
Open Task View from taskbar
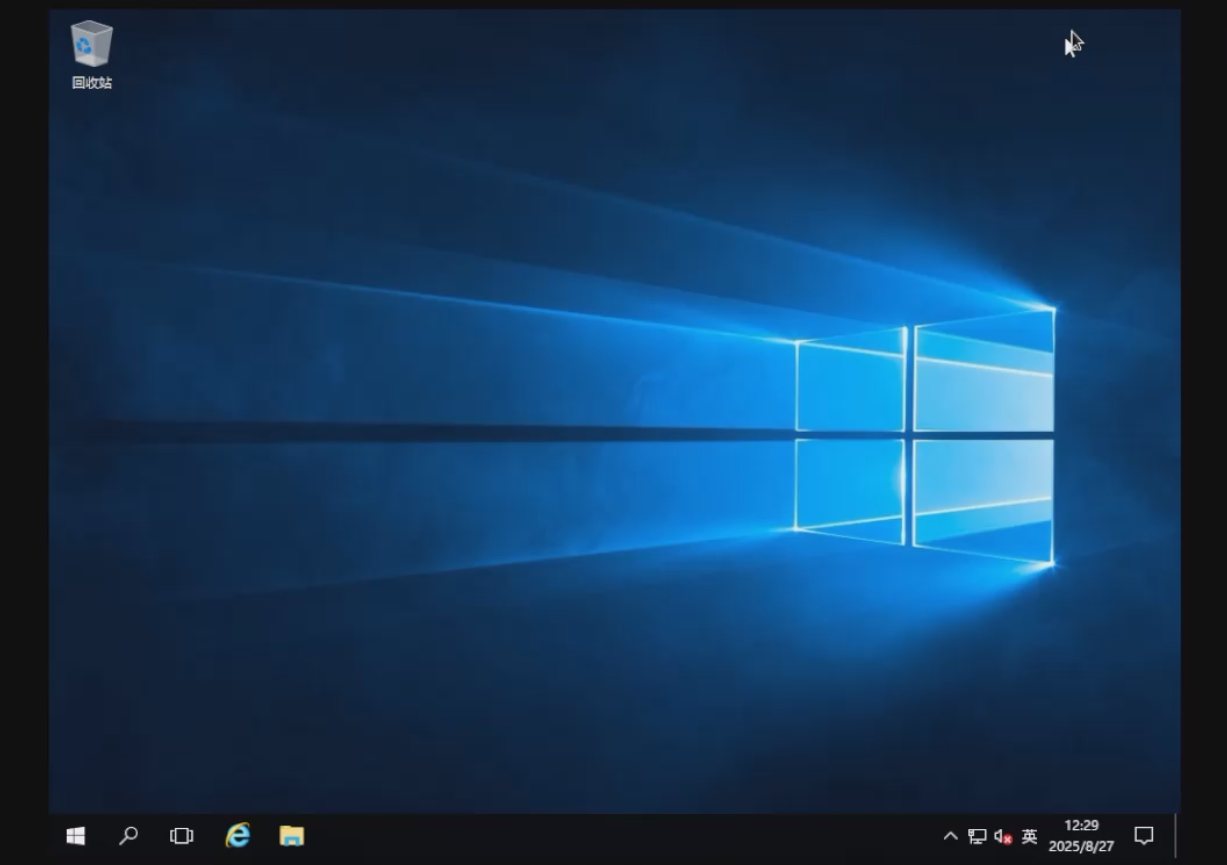pos(182,836)
